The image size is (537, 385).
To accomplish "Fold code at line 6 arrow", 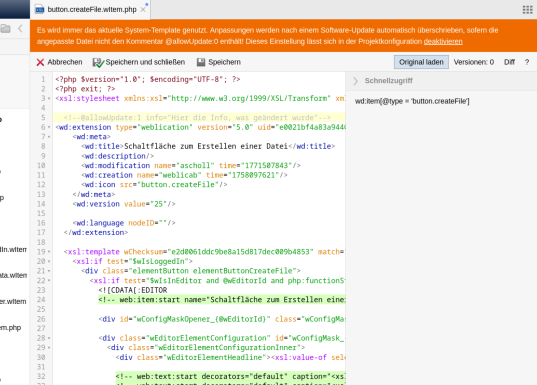I will (49, 127).
